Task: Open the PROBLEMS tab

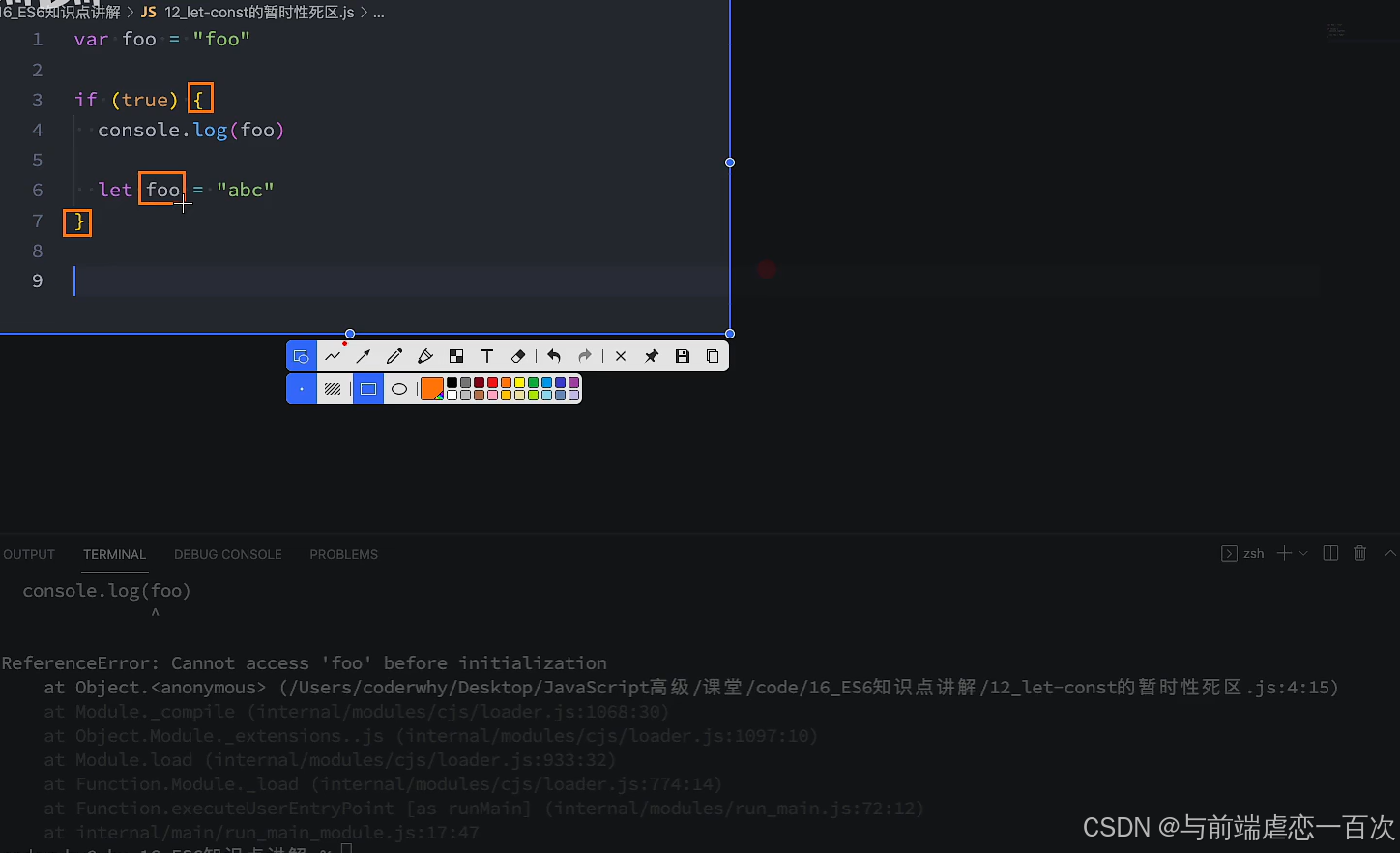Action: point(343,554)
